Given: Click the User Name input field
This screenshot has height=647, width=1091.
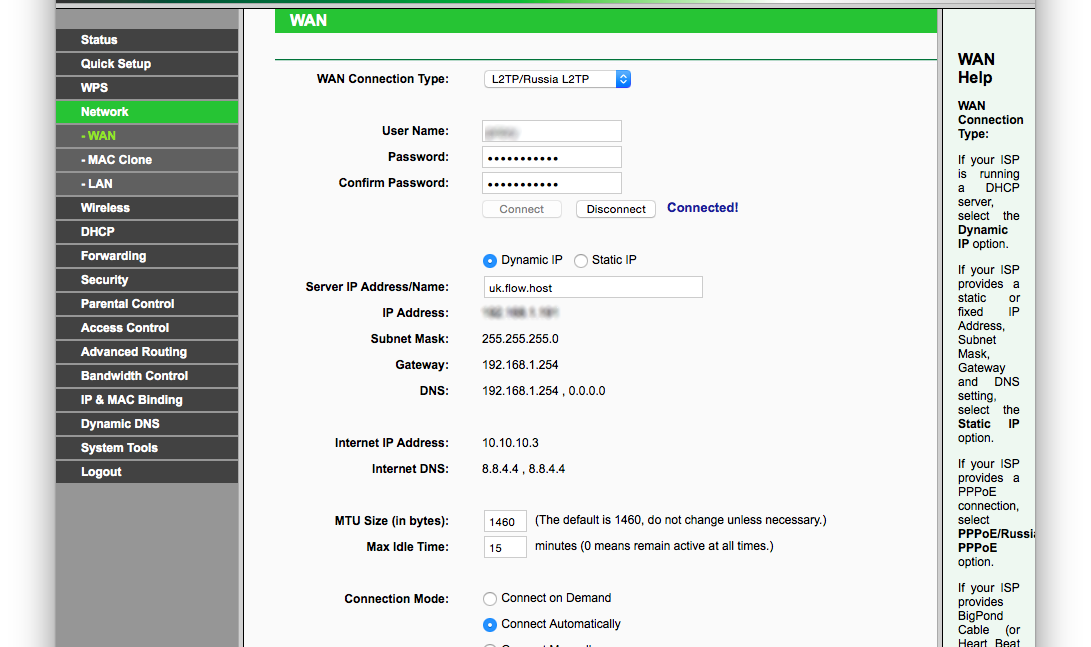Looking at the screenshot, I should point(552,131).
